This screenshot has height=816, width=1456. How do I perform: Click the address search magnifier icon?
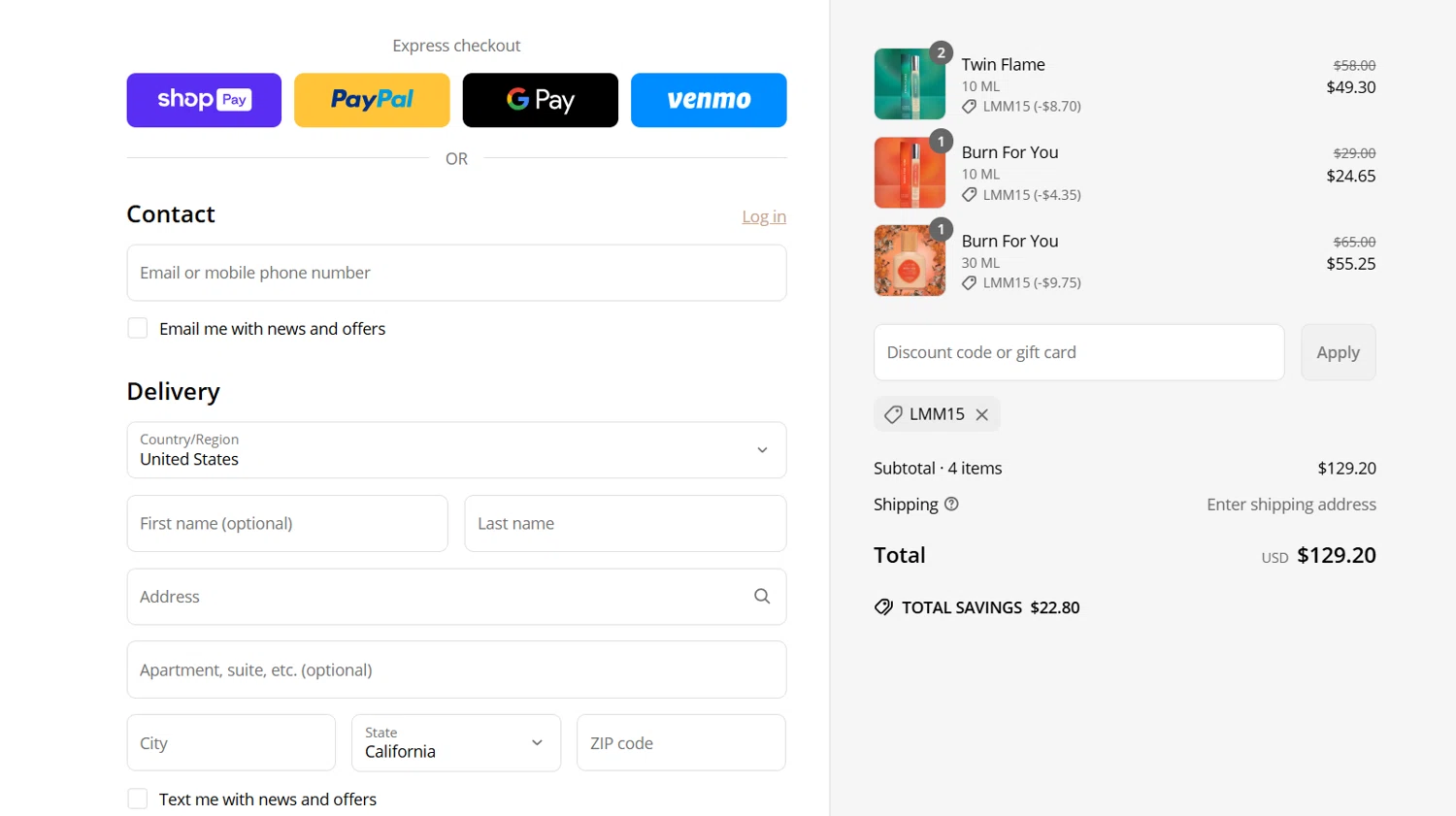(762, 597)
